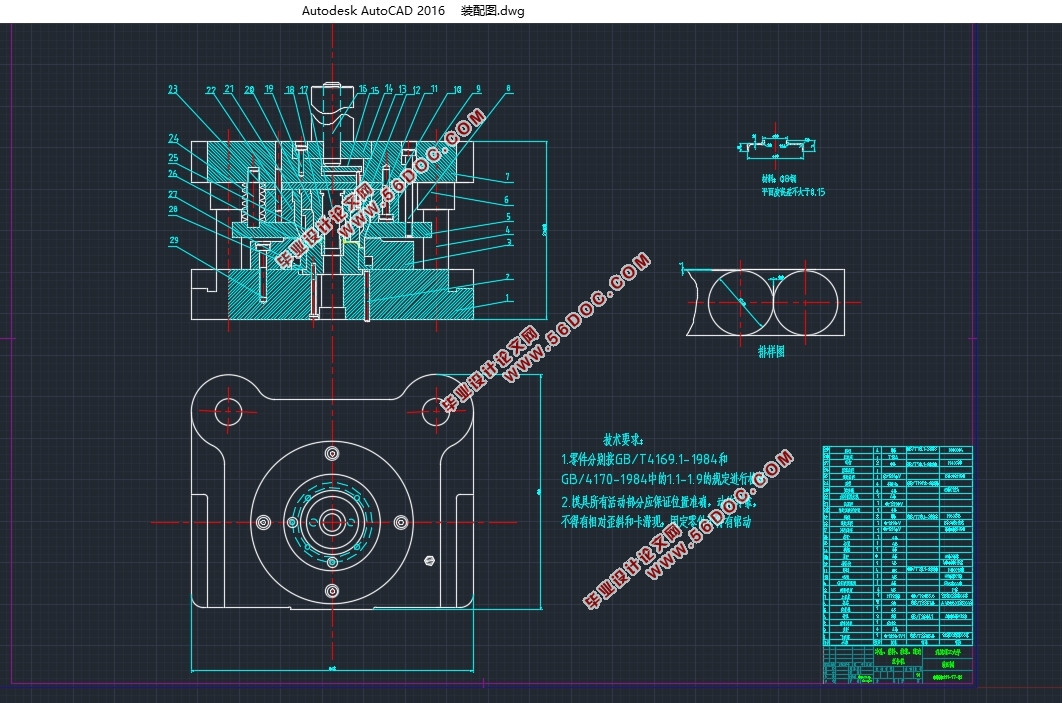This screenshot has width=1062, height=703.
Task: Pick the die shank atop section view
Action: [332, 112]
